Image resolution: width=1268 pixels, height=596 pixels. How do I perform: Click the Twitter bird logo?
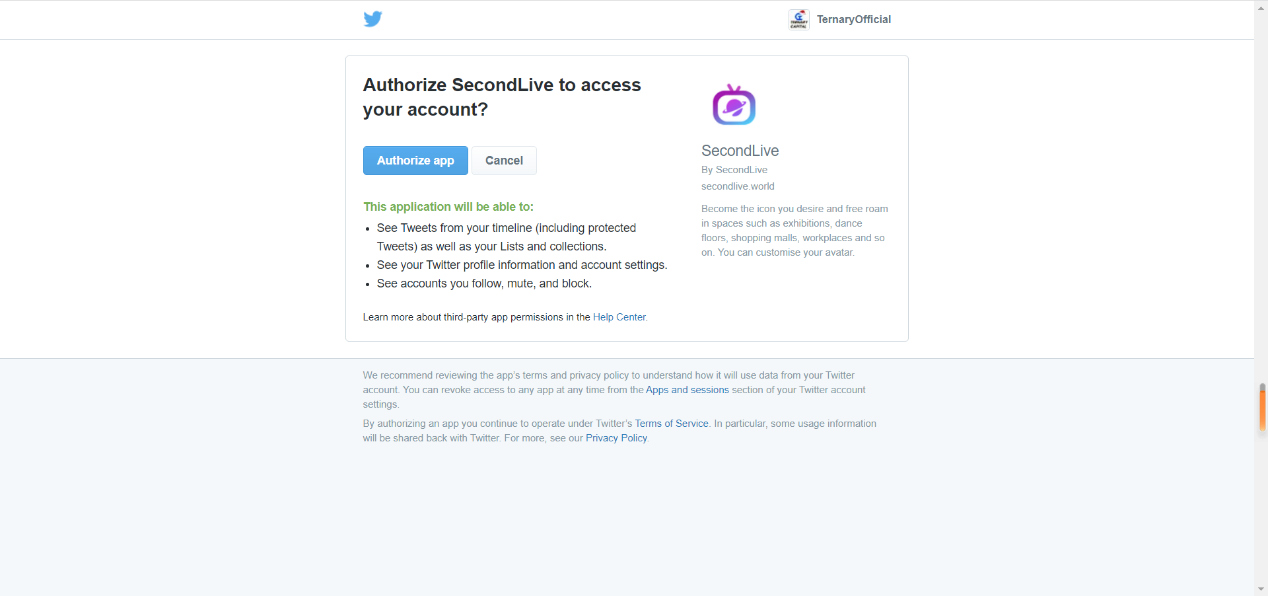[373, 19]
